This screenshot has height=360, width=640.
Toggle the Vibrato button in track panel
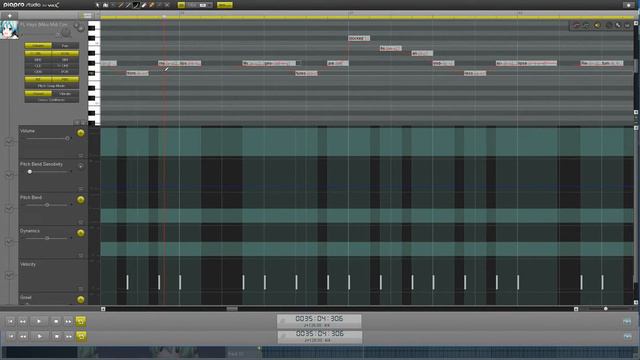(x=65, y=93)
